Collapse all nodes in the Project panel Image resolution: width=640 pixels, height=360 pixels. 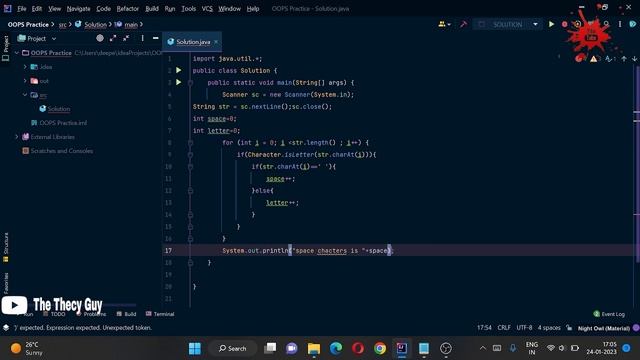[126, 38]
